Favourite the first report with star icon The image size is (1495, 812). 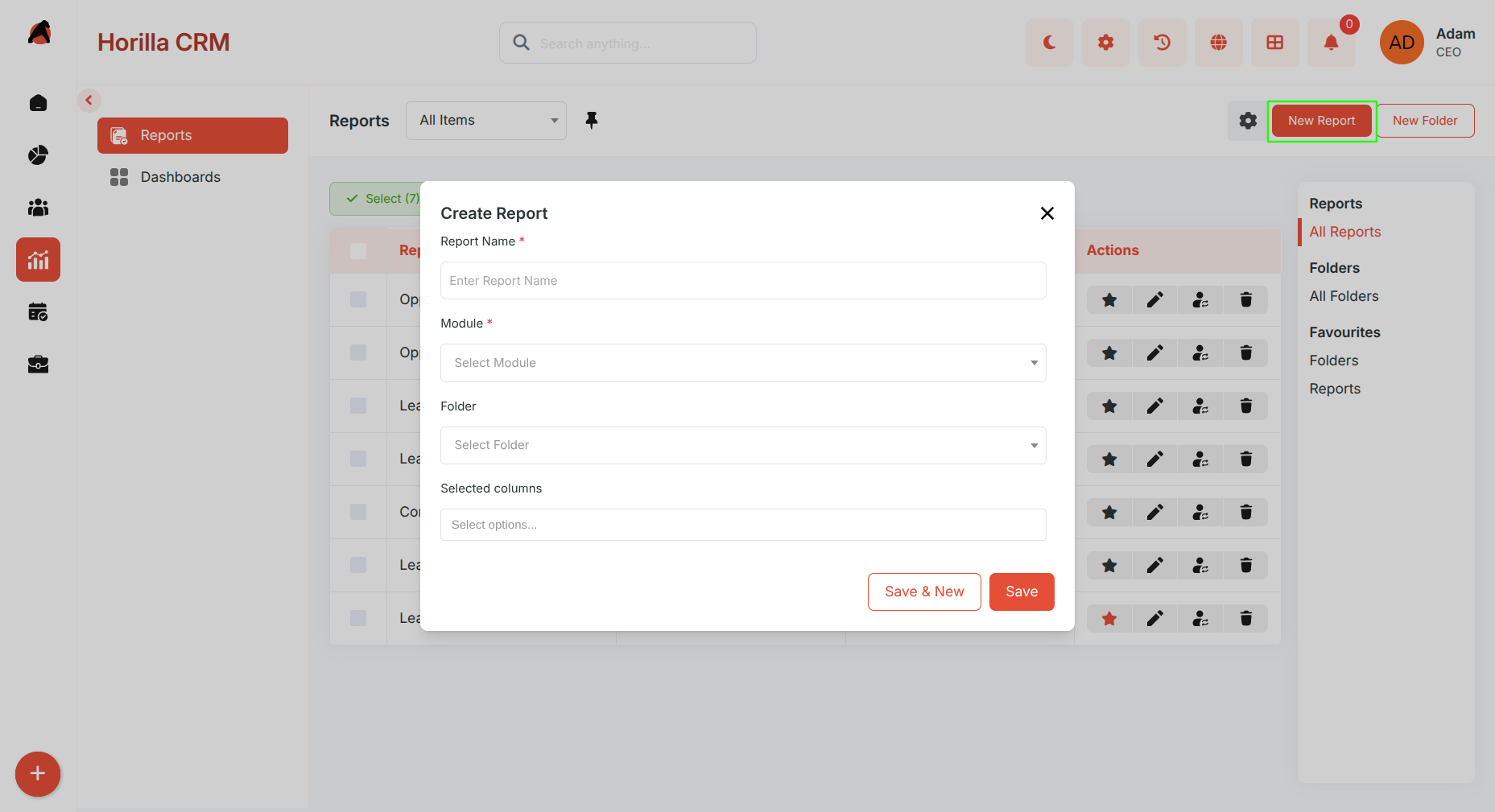(1109, 300)
